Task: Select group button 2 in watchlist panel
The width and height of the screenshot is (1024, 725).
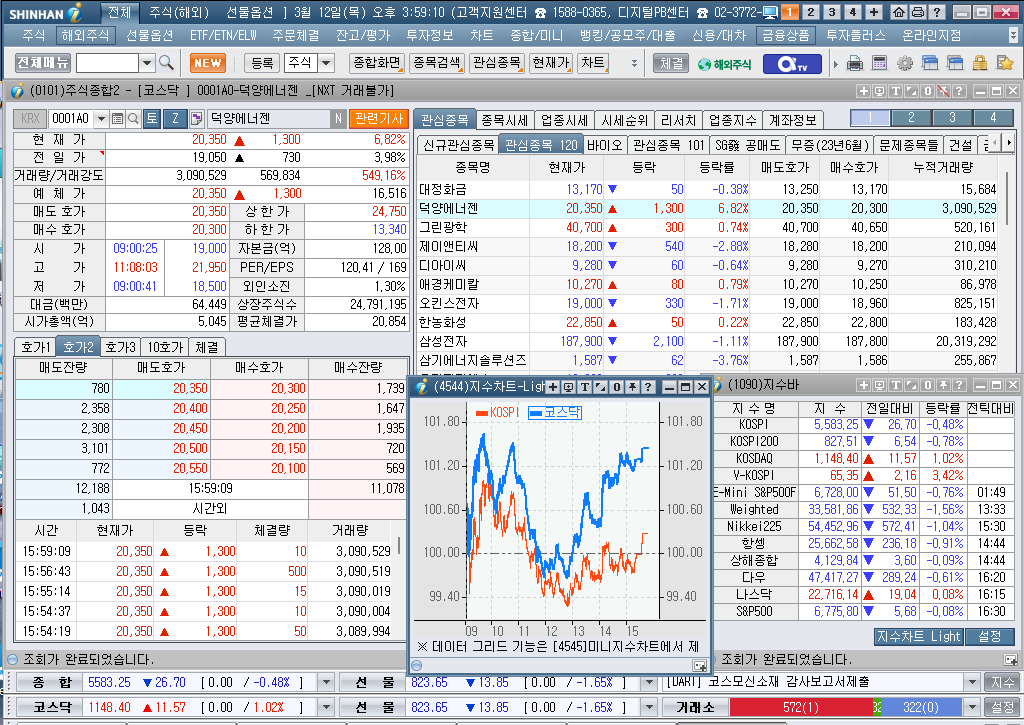Action: (912, 118)
